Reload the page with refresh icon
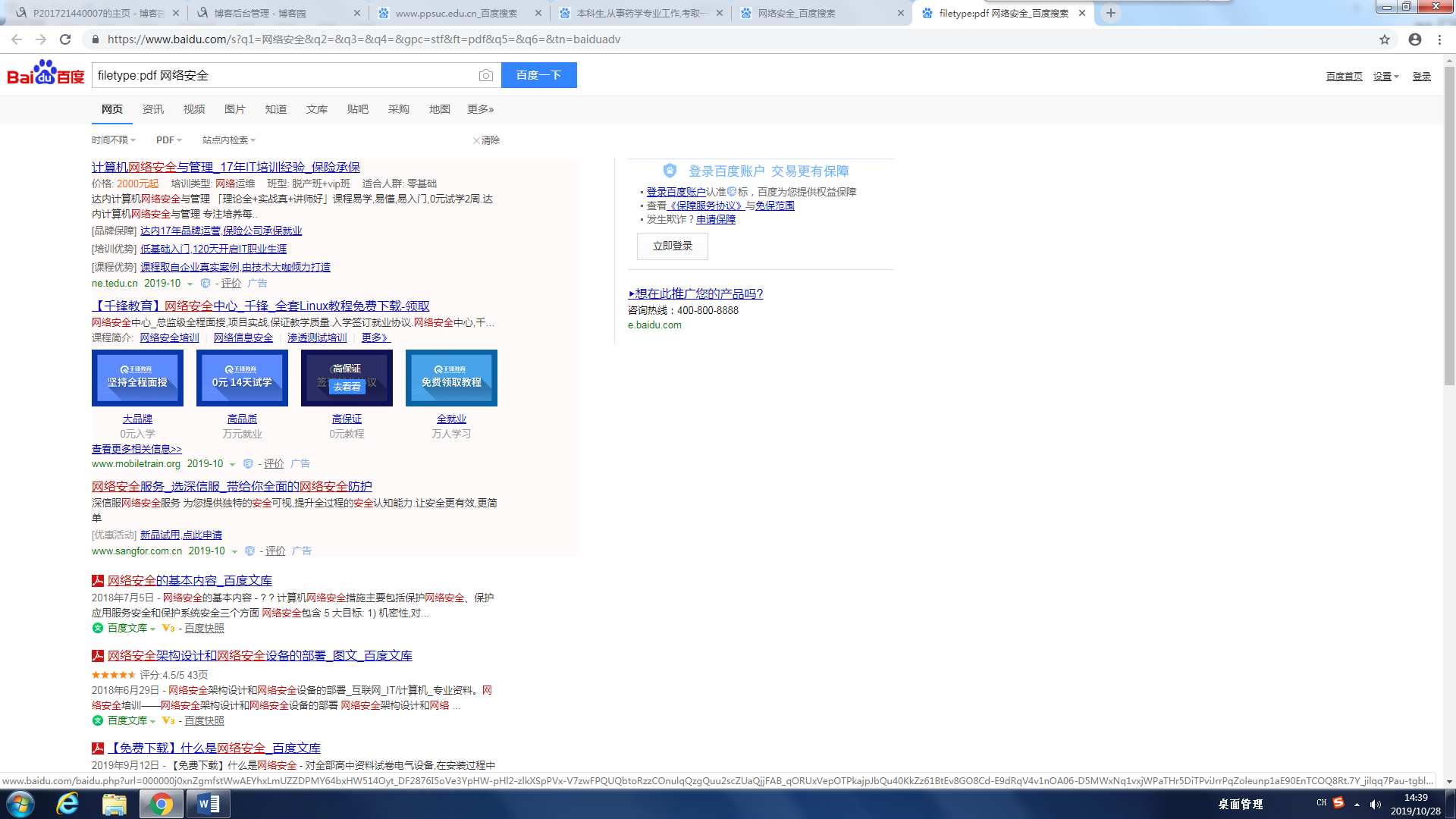This screenshot has height=819, width=1456. coord(65,39)
